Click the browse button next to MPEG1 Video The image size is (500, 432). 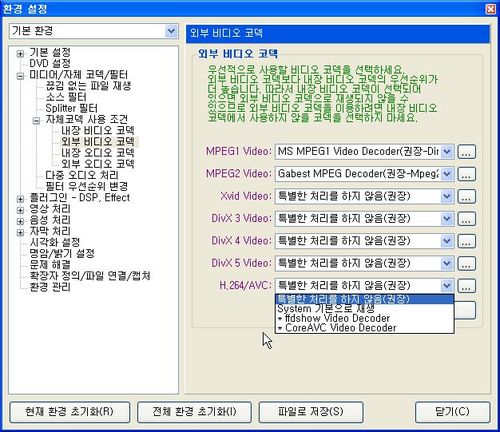point(466,152)
